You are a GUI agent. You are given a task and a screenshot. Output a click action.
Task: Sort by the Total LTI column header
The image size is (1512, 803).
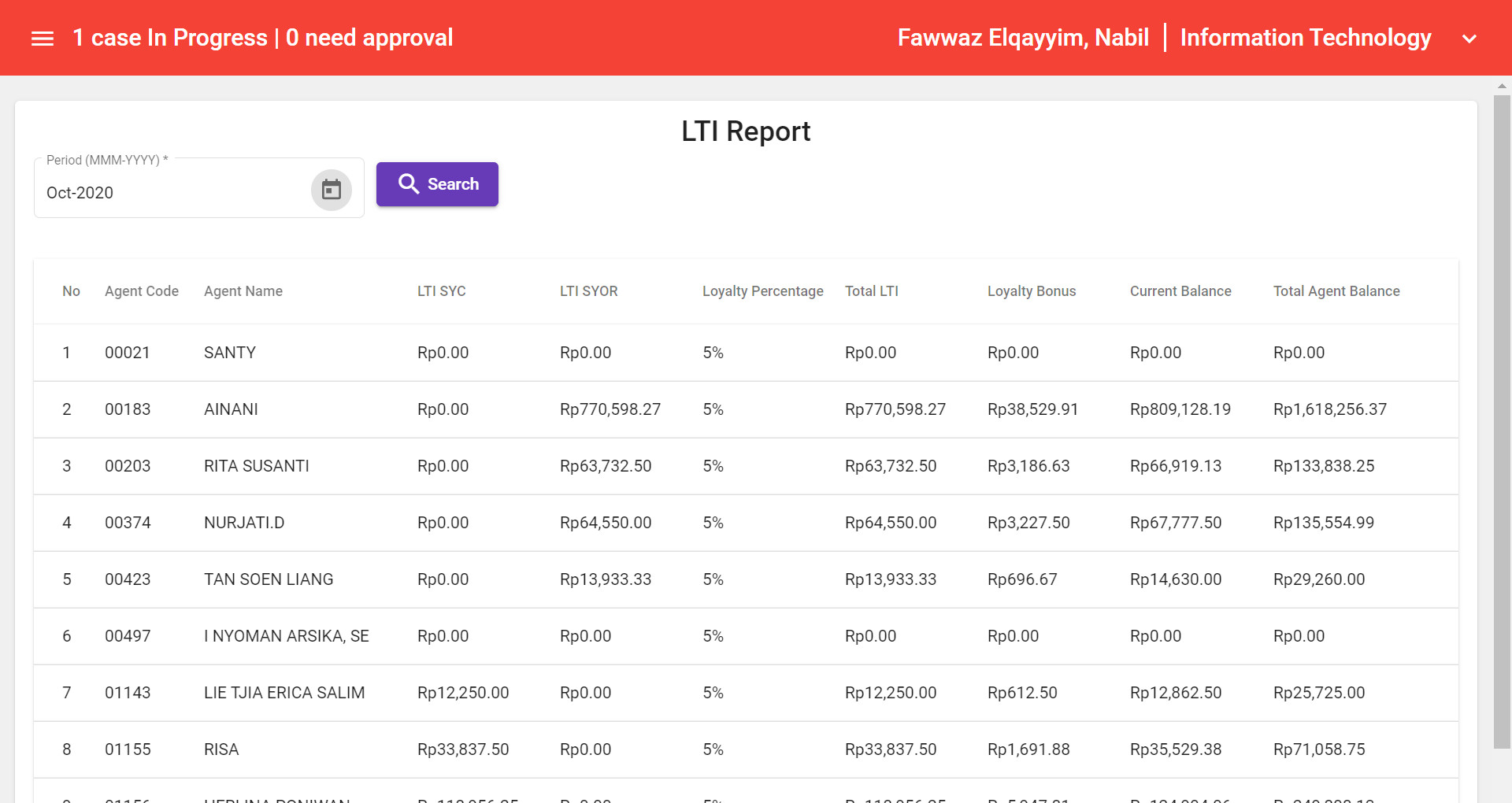[x=871, y=290]
